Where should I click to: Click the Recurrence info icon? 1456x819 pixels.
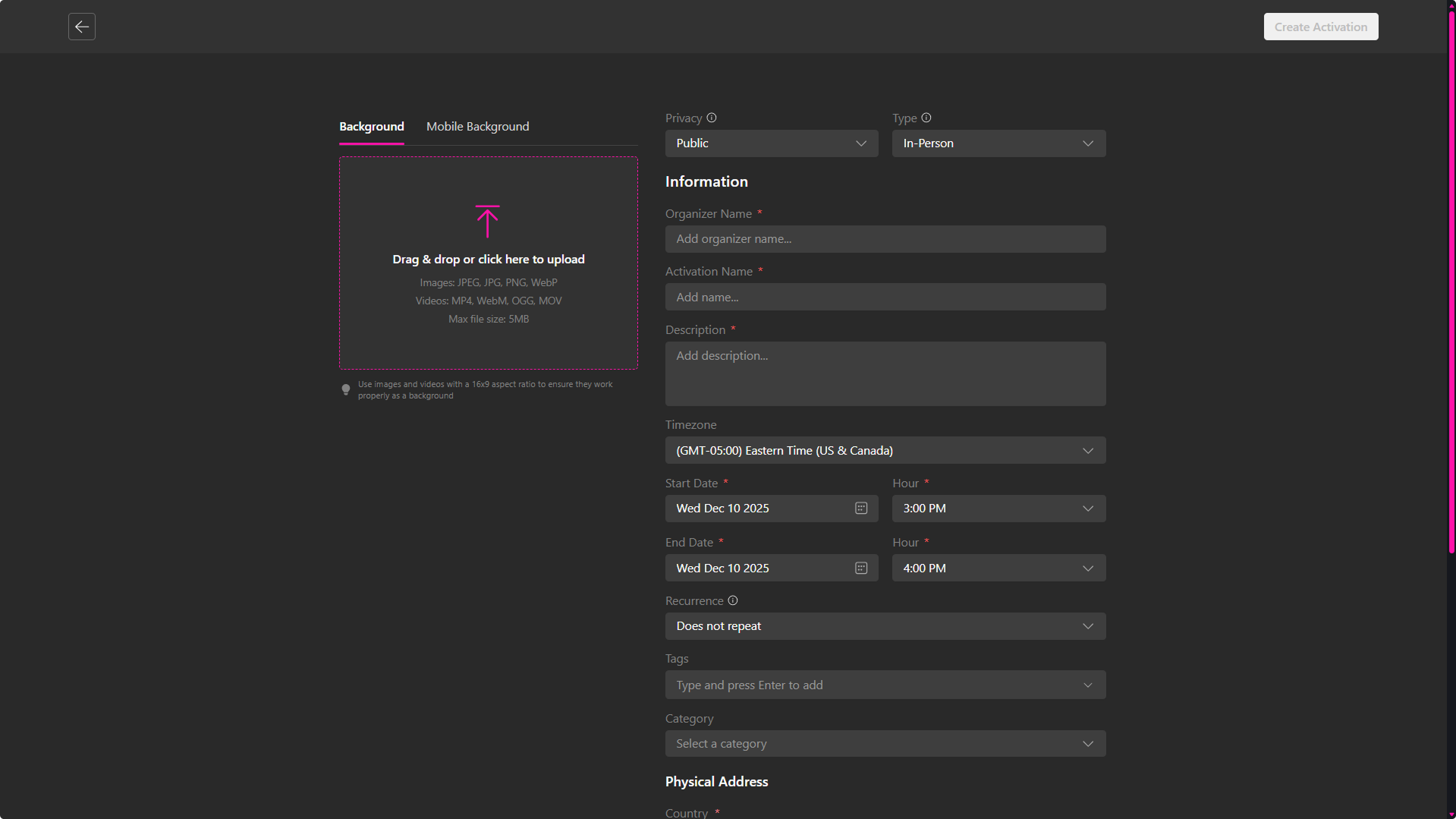(x=733, y=600)
